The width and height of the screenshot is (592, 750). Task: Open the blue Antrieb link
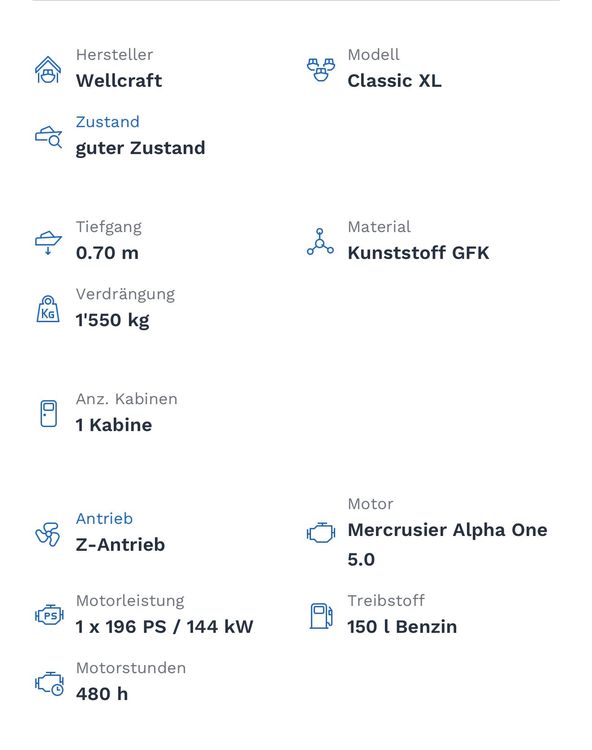pyautogui.click(x=104, y=518)
